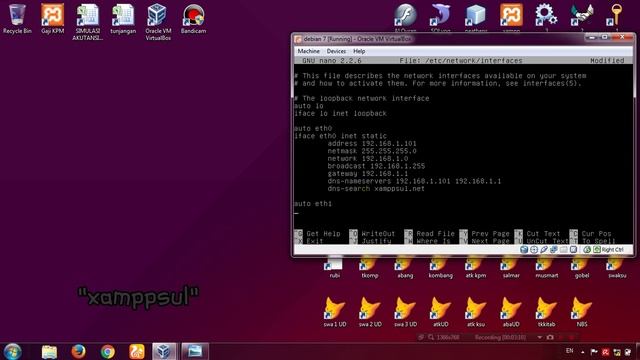Select the musmart desktop shortcut

coord(547,268)
